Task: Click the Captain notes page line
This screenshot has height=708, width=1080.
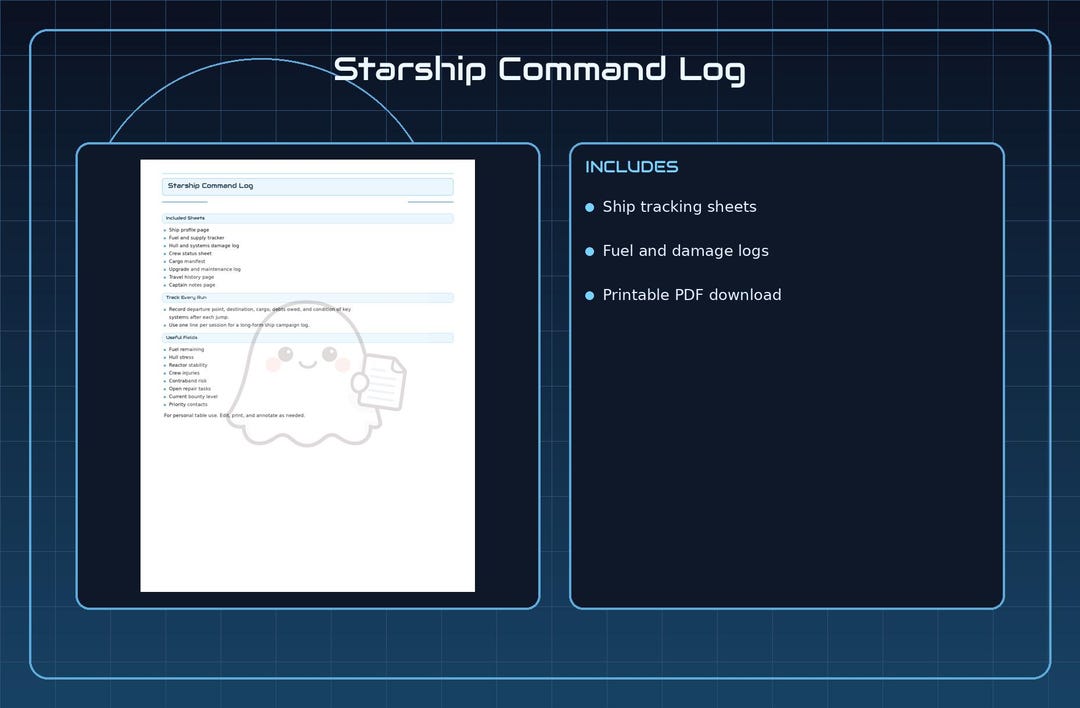Action: [192, 284]
